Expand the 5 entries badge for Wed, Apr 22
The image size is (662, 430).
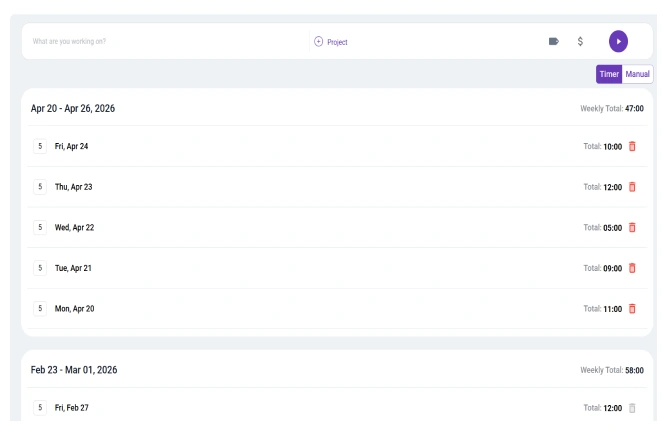[x=40, y=227]
